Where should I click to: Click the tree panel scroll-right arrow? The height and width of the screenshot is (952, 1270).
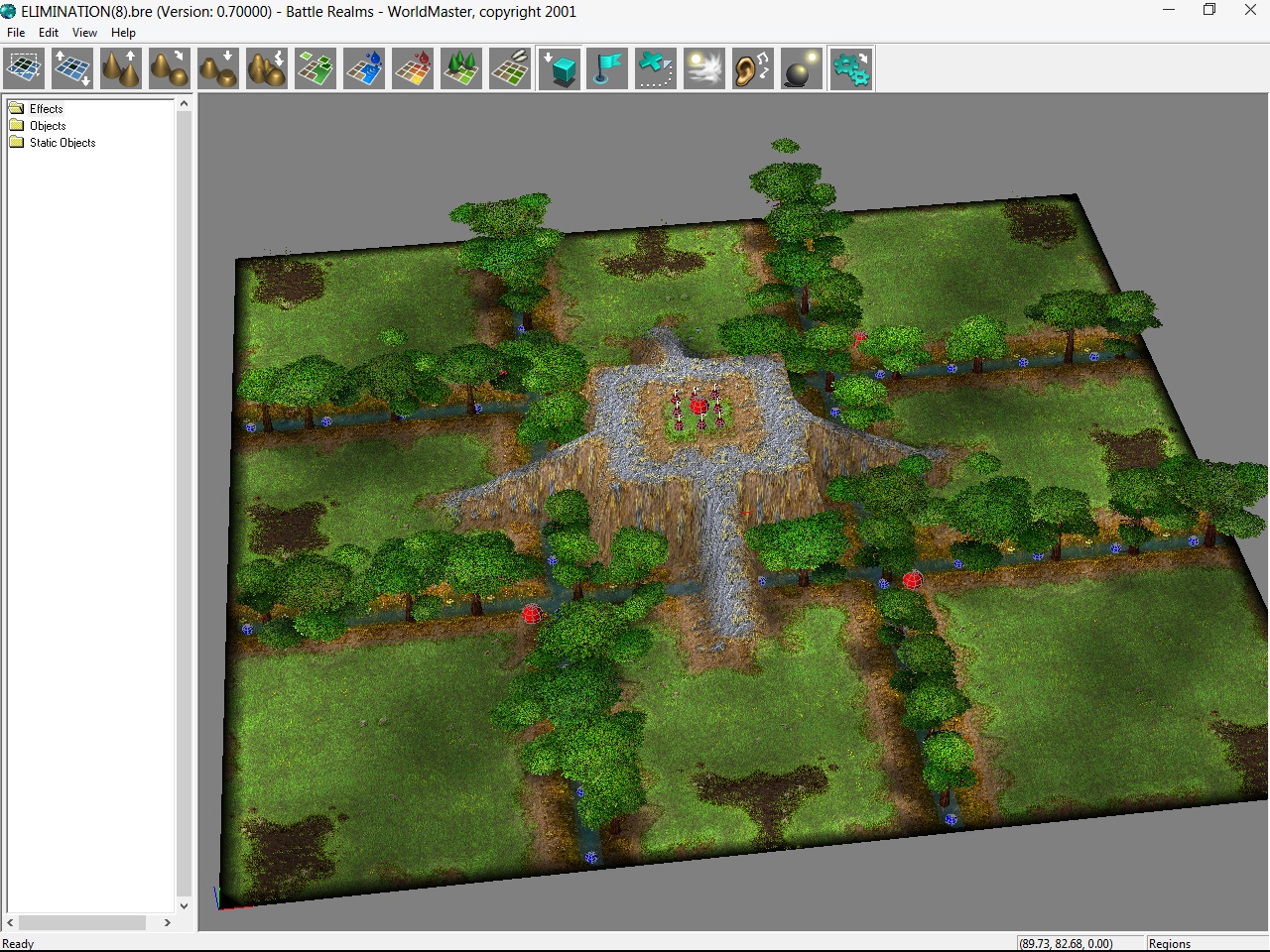click(x=168, y=922)
